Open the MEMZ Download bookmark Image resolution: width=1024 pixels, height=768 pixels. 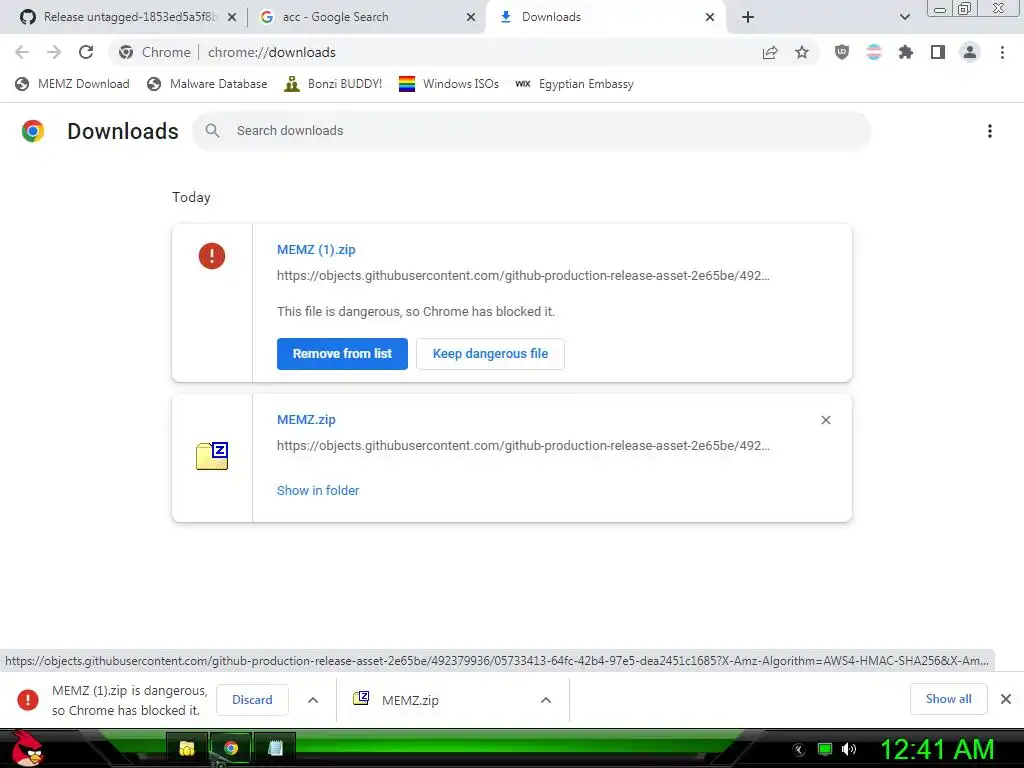pyautogui.click(x=72, y=84)
